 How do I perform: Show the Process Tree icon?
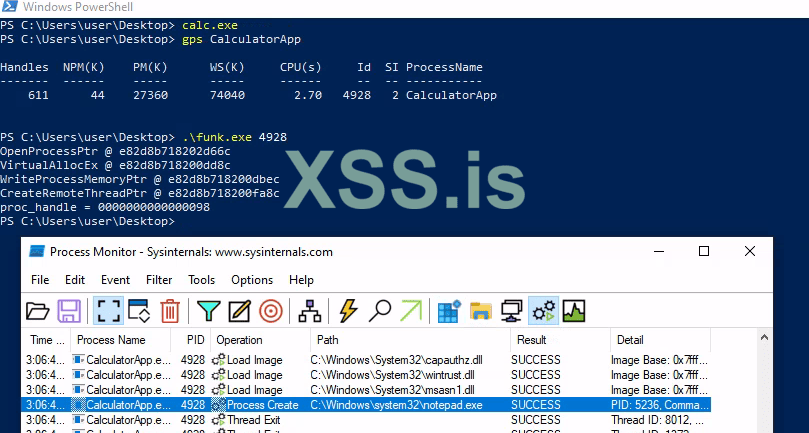click(x=310, y=311)
